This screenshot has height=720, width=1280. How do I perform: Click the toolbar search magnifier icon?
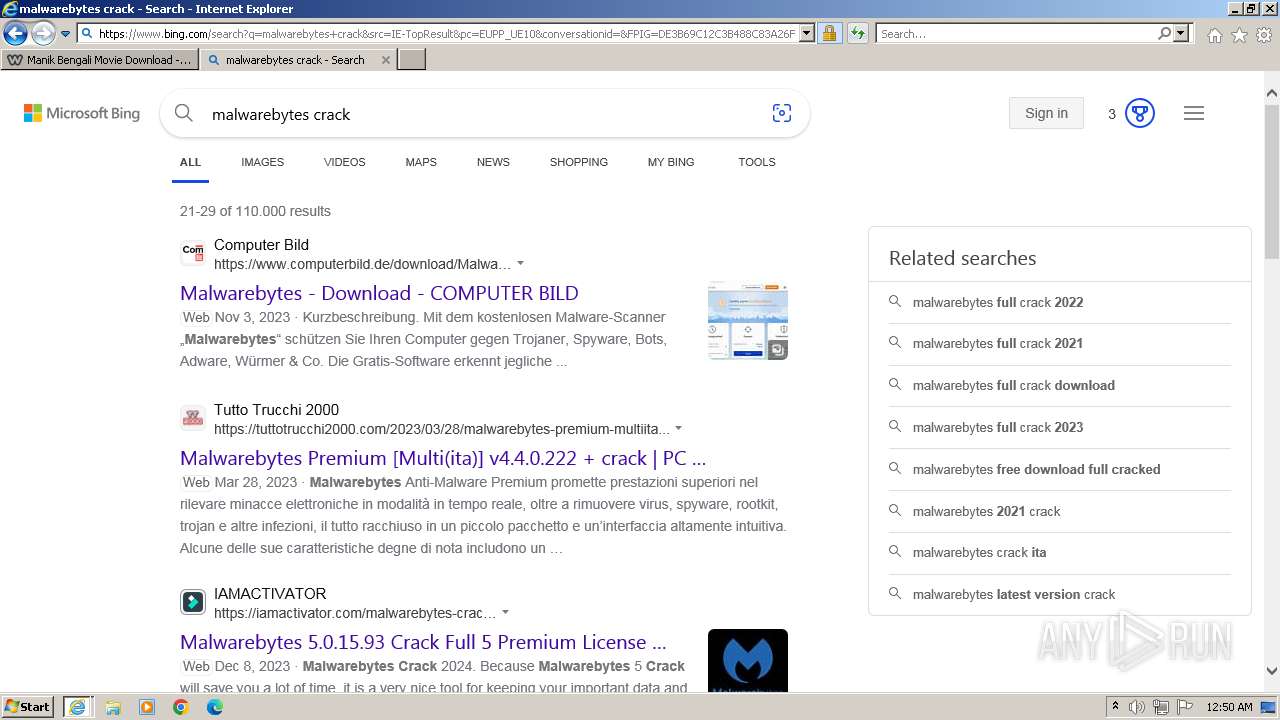(1164, 34)
